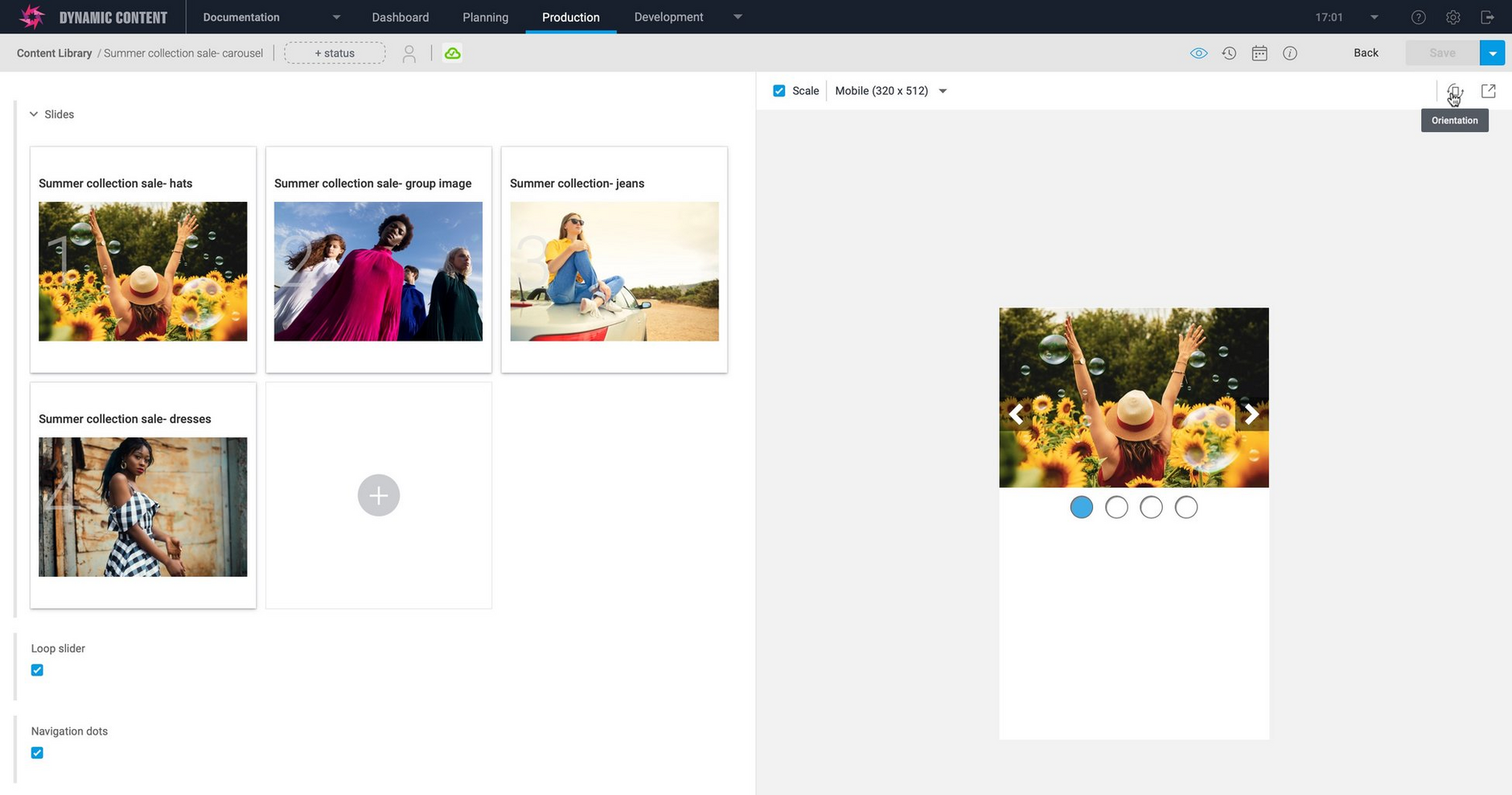Open the content preview eye icon
This screenshot has height=795, width=1512.
point(1198,53)
